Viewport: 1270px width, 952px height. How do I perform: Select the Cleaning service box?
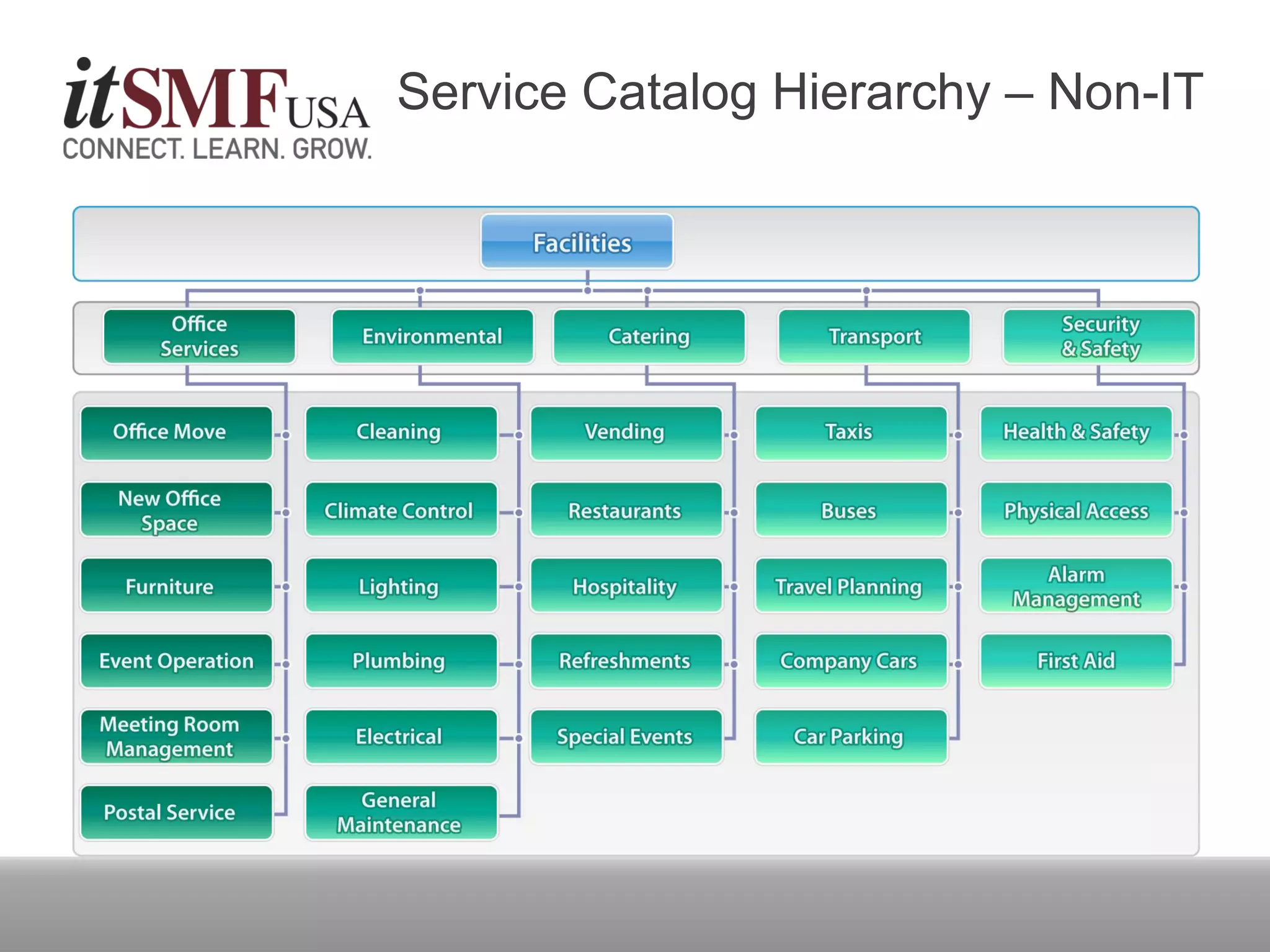coord(401,433)
